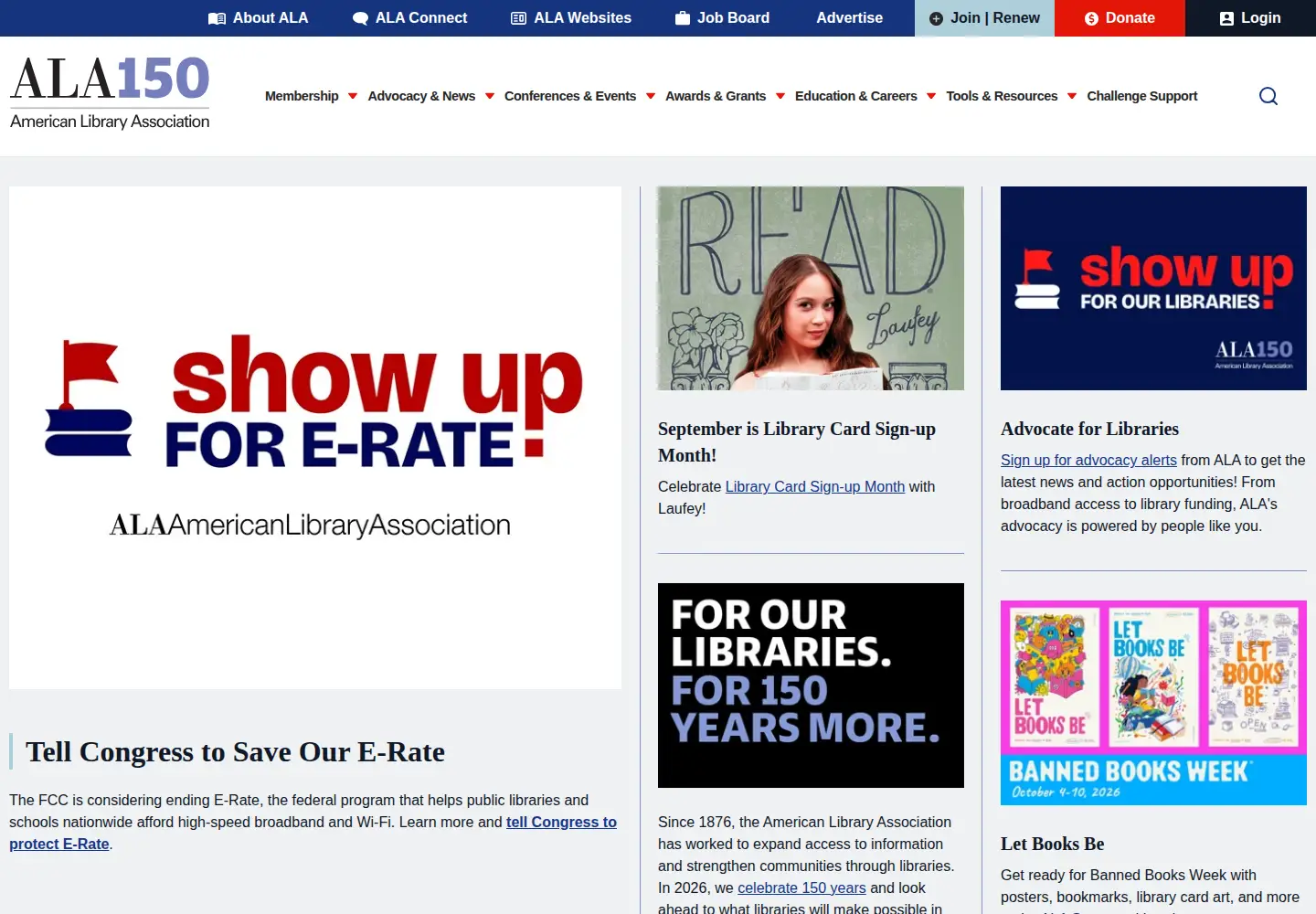
Task: Open the Education & Careers menu item
Action: [x=856, y=96]
